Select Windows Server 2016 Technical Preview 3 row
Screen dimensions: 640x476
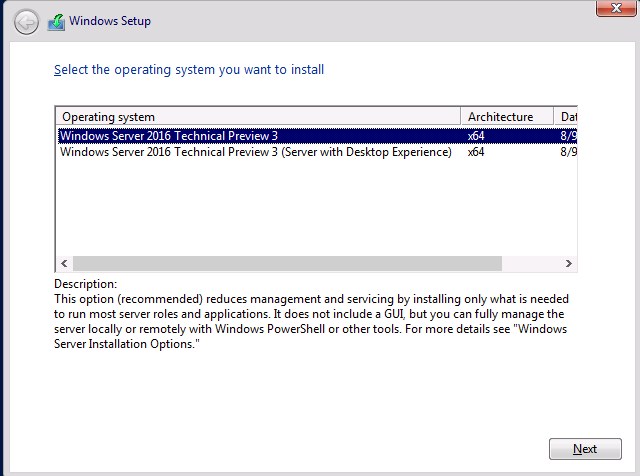pos(317,136)
